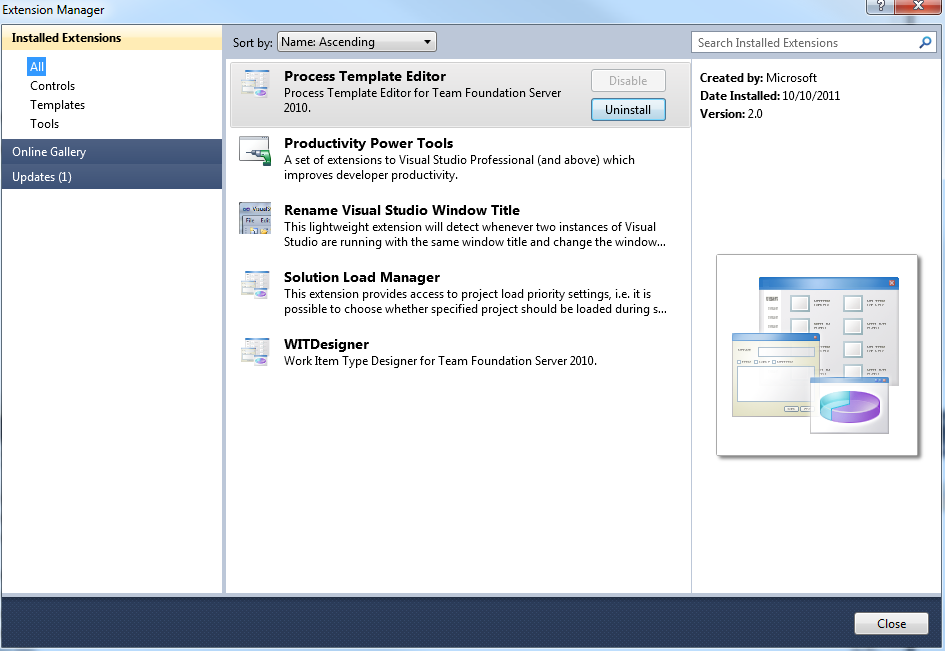Click the Process Template Editor title
The width and height of the screenshot is (945, 651).
(365, 76)
